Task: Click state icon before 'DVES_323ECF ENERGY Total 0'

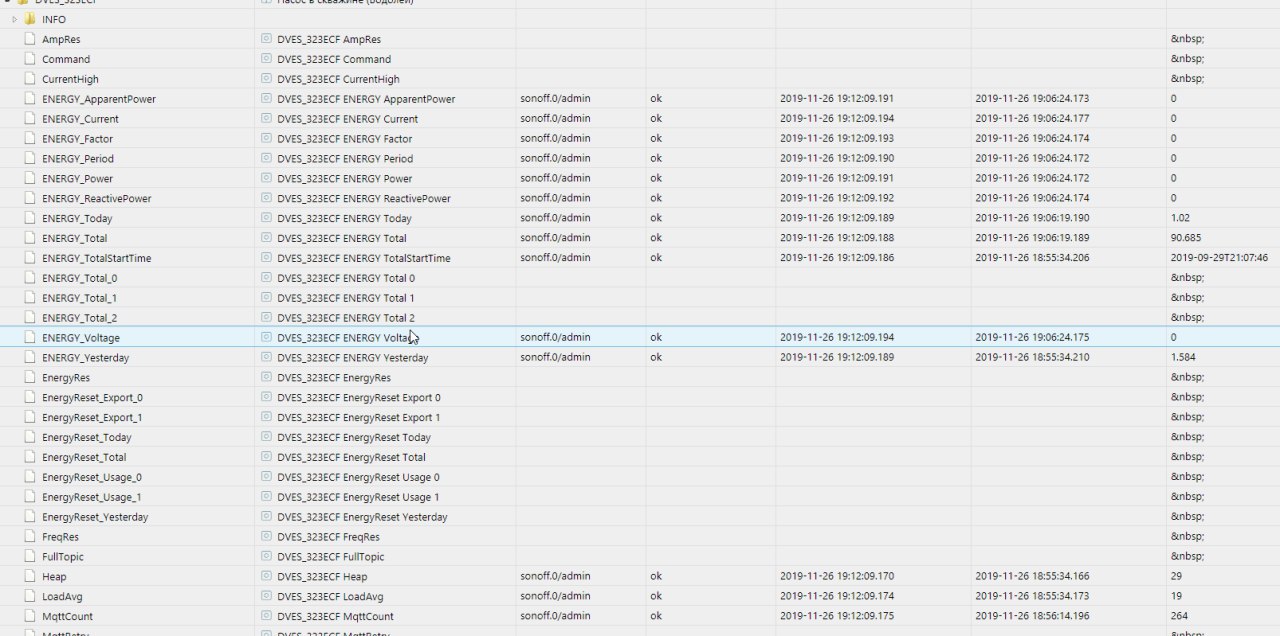Action: [x=266, y=278]
